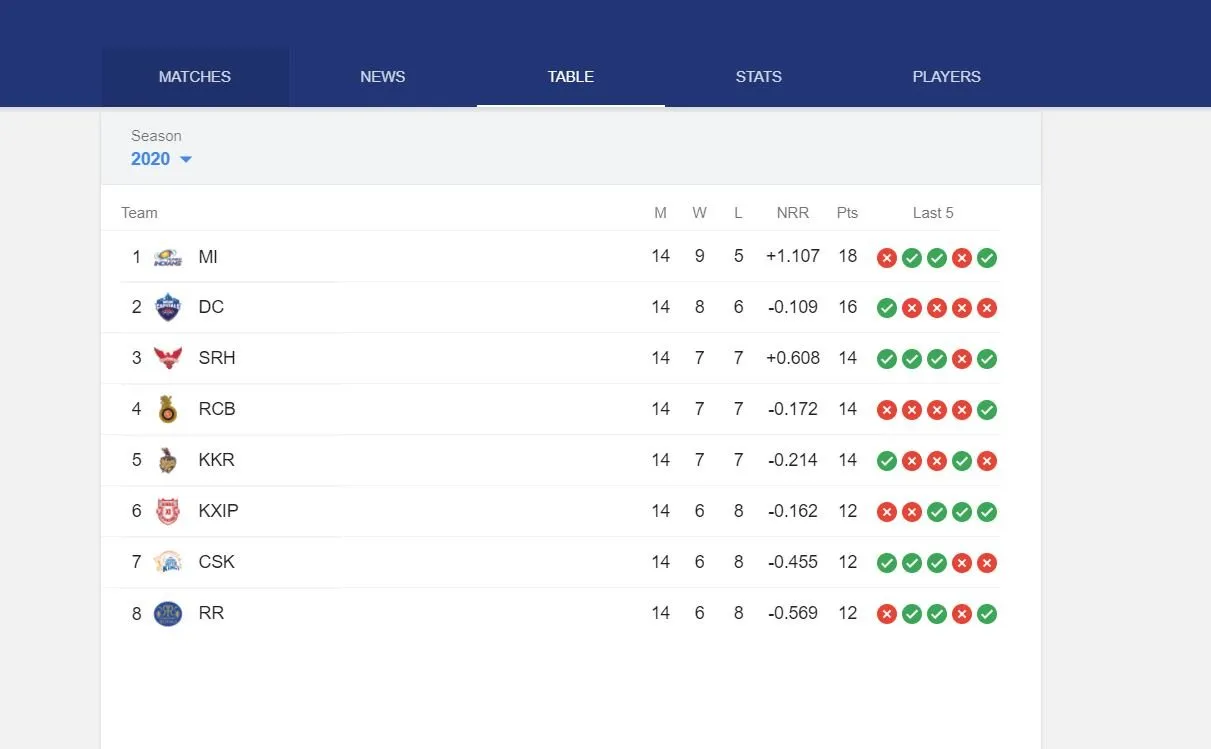Open the PLAYERS tab
The height and width of the screenshot is (749, 1211).
[x=947, y=77]
